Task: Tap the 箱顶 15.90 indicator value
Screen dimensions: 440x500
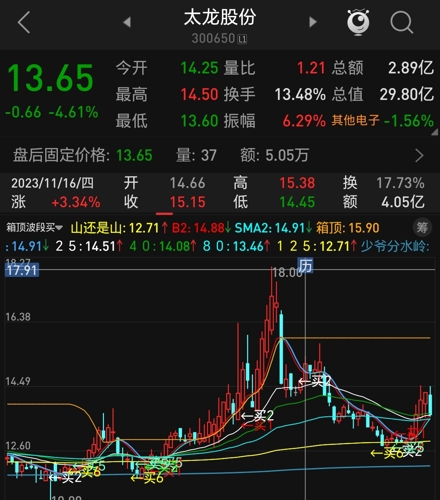Action: (348, 228)
